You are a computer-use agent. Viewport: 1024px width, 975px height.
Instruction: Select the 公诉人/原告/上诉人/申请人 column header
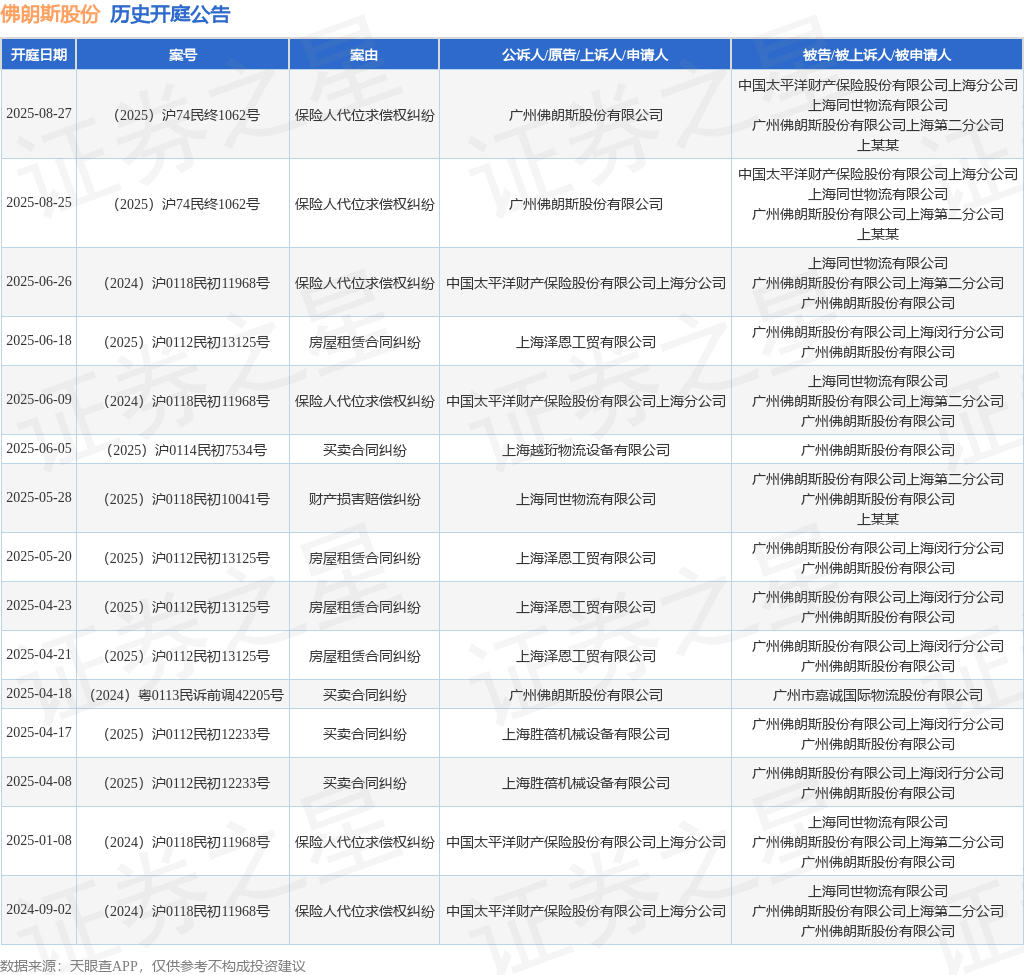[585, 55]
